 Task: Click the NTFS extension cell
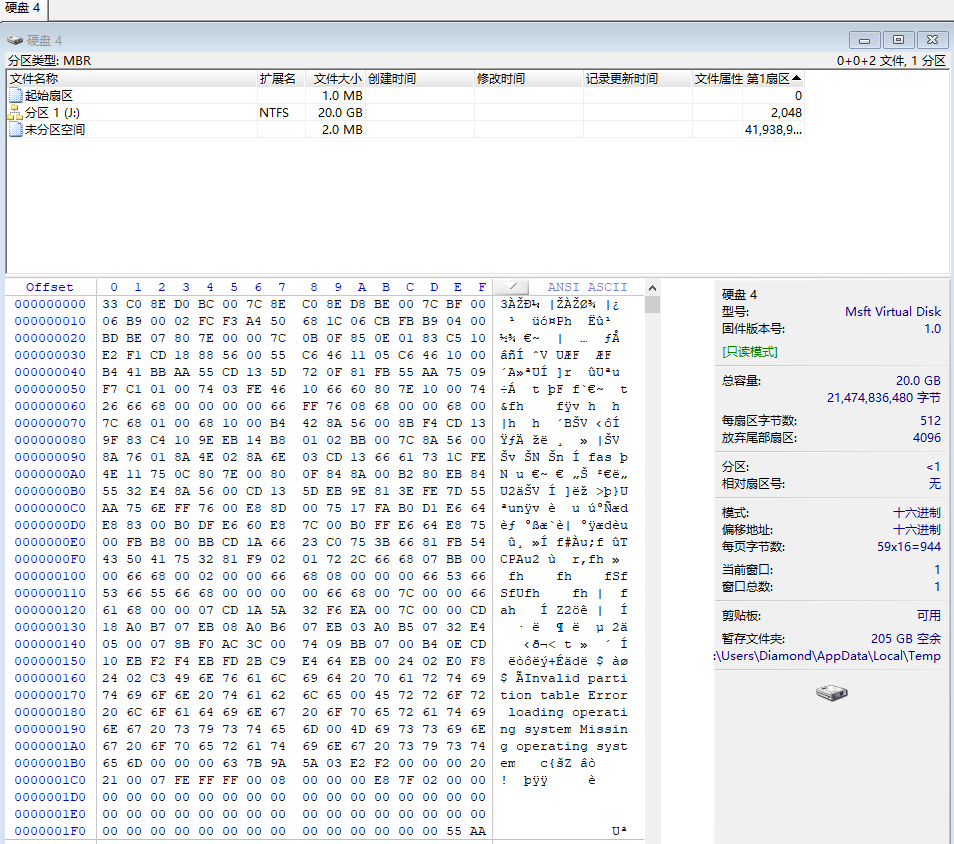click(274, 113)
